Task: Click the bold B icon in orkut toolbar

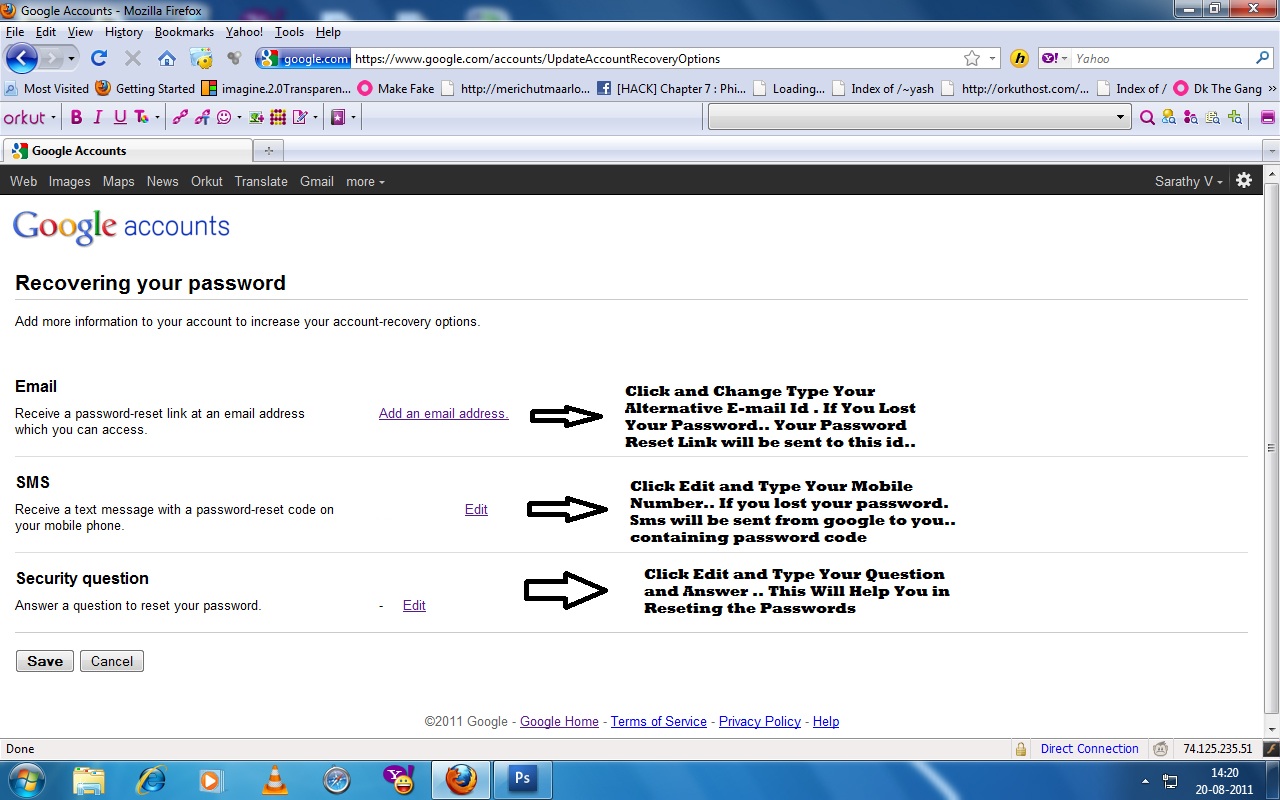Action: 76,117
